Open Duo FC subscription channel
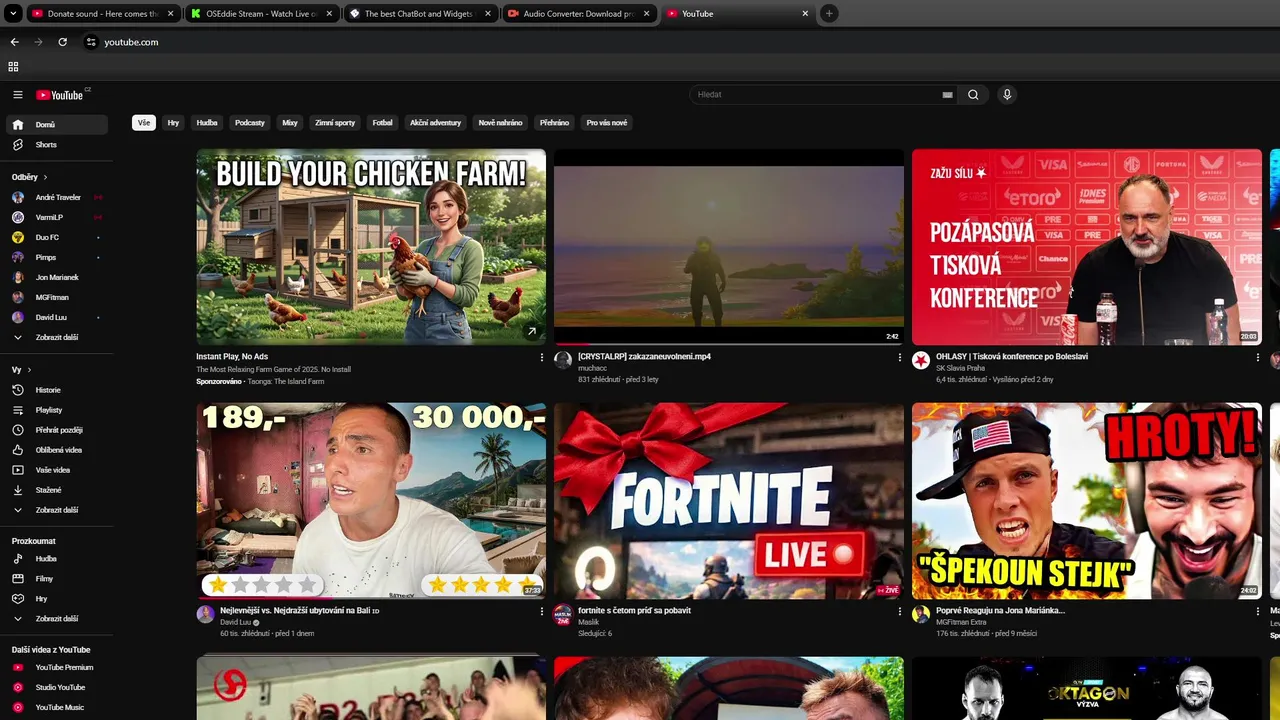This screenshot has width=1280, height=720. click(x=57, y=237)
